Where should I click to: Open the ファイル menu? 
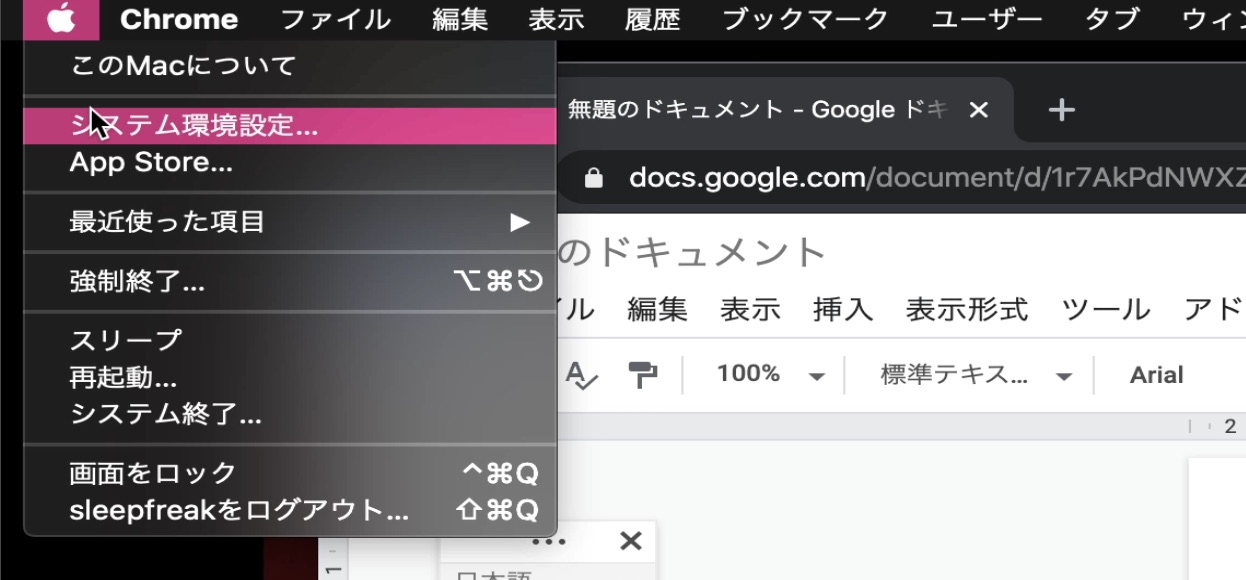point(335,19)
